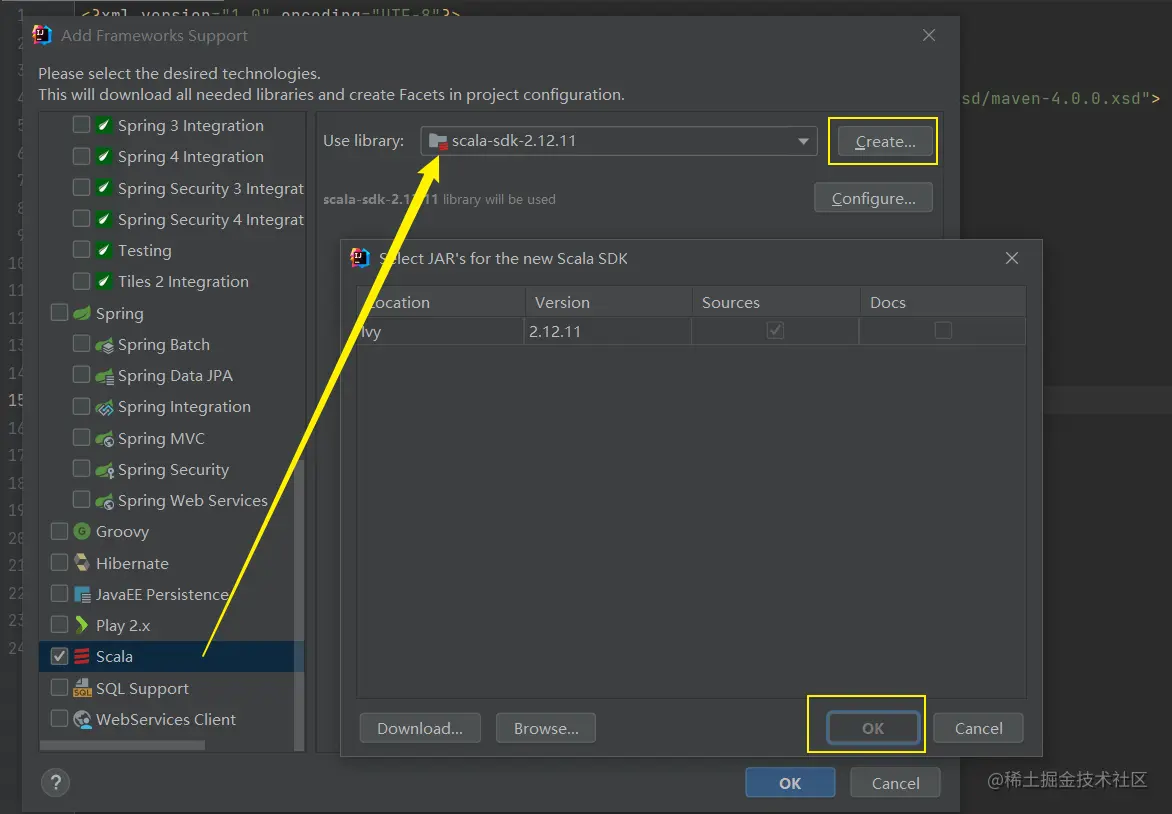Viewport: 1172px width, 814px height.
Task: Select the Ivy location cell
Action: tap(441, 330)
